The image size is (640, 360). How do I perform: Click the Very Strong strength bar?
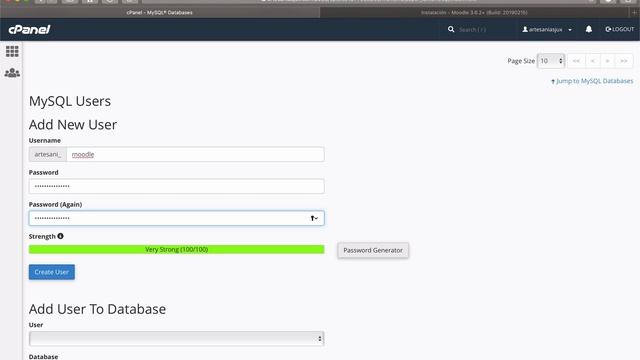(176, 249)
